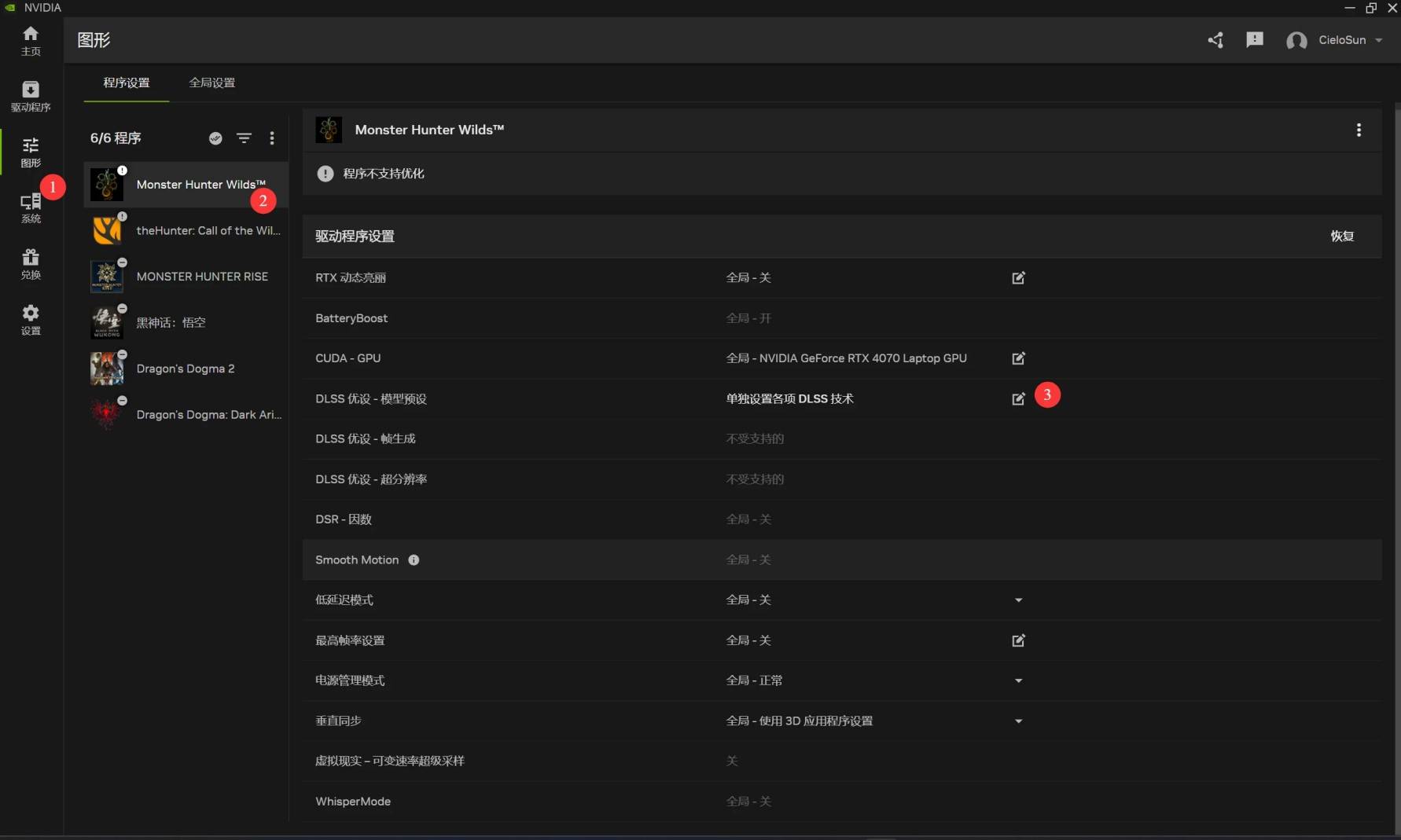
Task: Click 恢复 to restore driver settings
Action: coord(1342,236)
